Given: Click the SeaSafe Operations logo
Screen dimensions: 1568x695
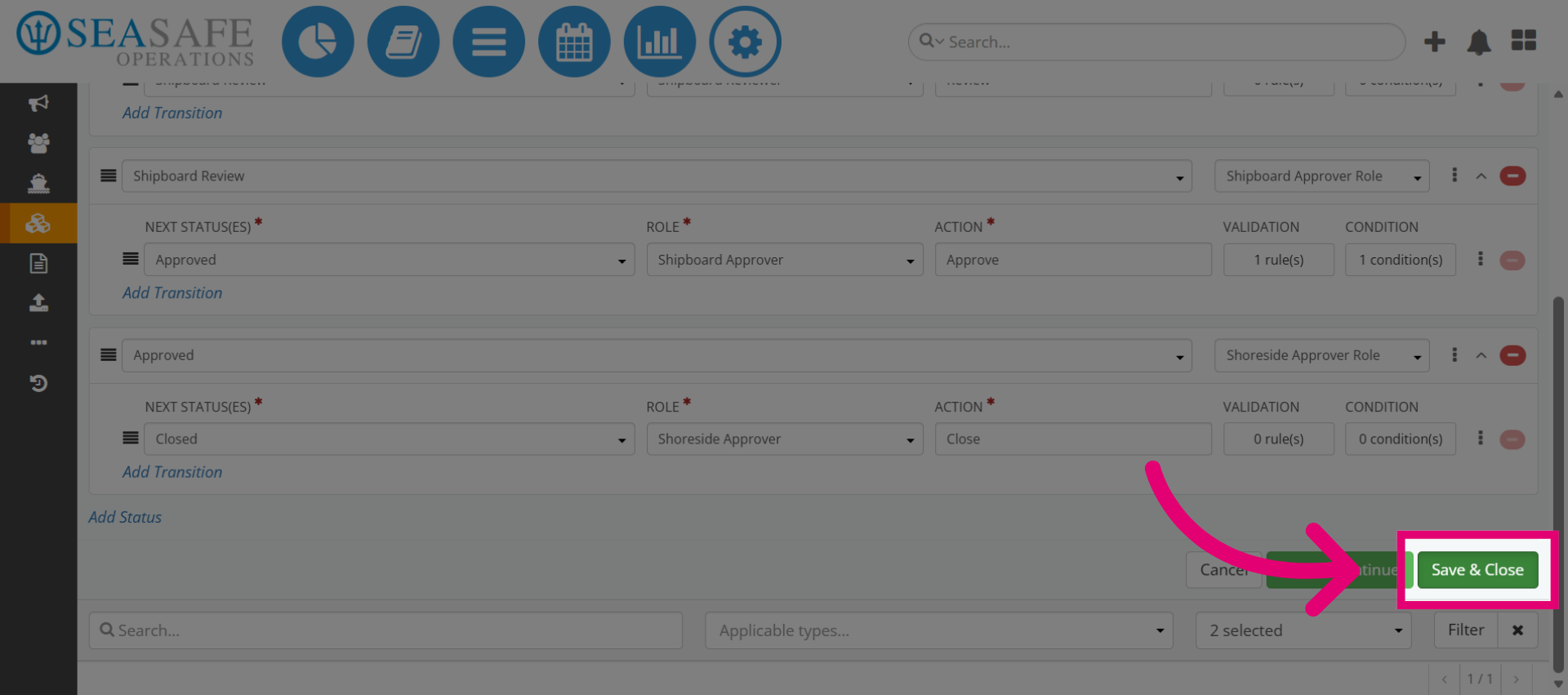Looking at the screenshot, I should pyautogui.click(x=136, y=39).
